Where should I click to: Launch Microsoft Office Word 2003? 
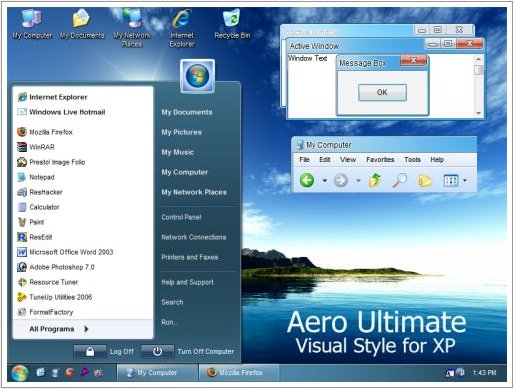(x=65, y=252)
